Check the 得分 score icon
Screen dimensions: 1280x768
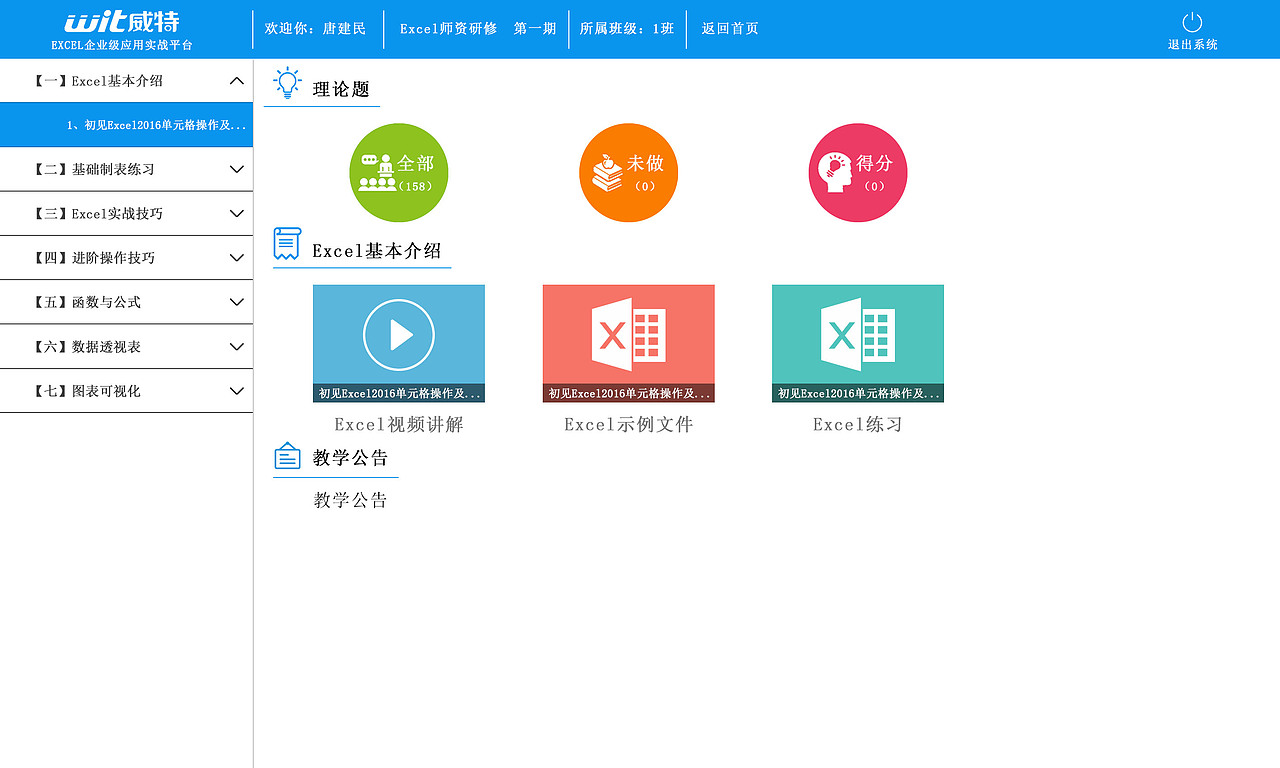[x=857, y=172]
